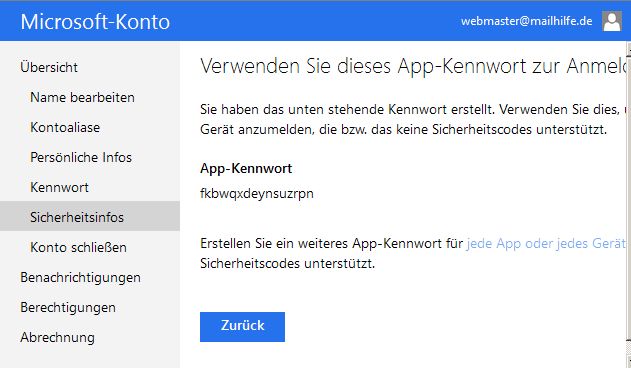Click the 'Verwenden Sie dieses App-Kennwort' heading
Image resolution: width=631 pixels, height=368 pixels.
414,66
